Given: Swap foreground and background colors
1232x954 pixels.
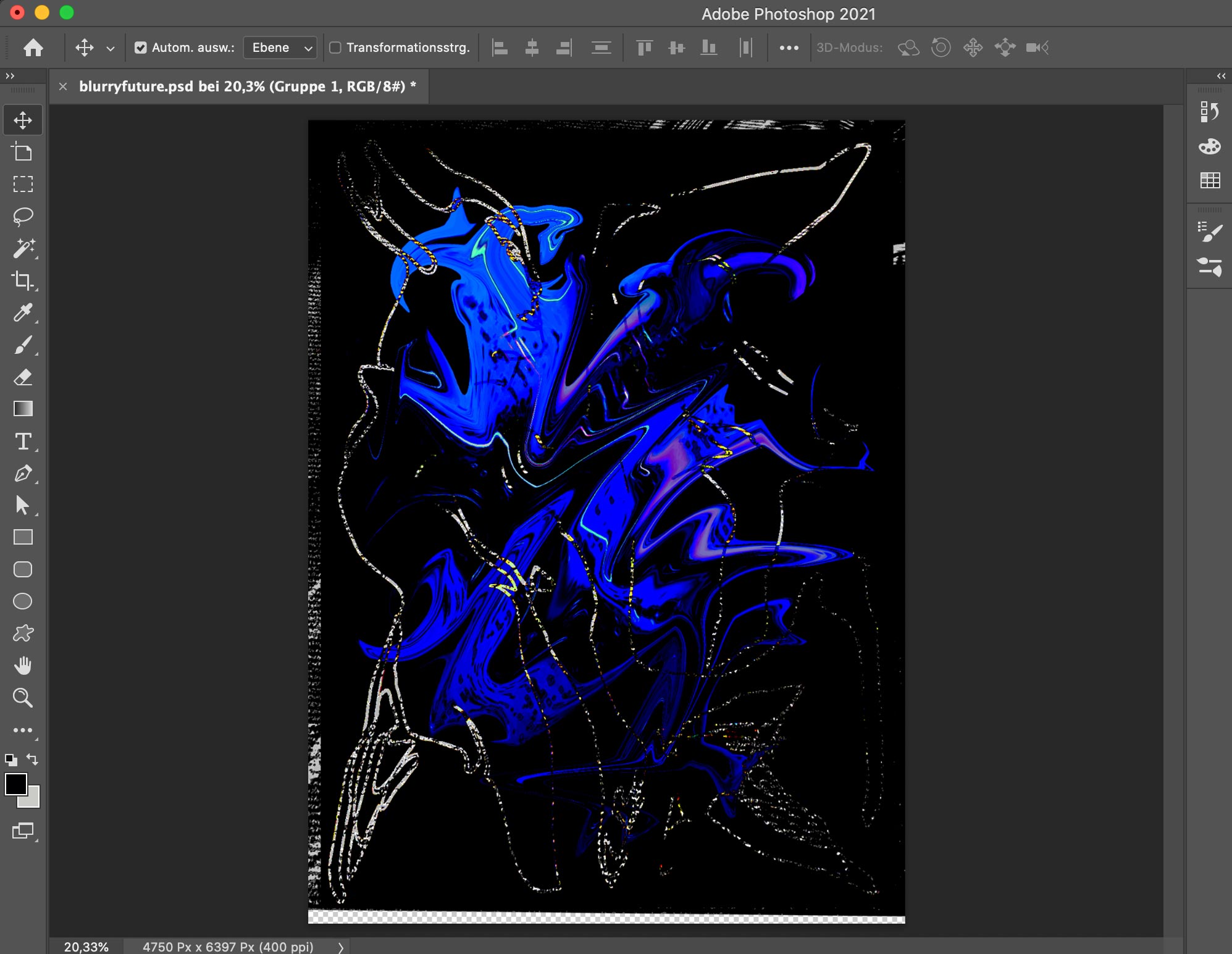Looking at the screenshot, I should coord(33,759).
